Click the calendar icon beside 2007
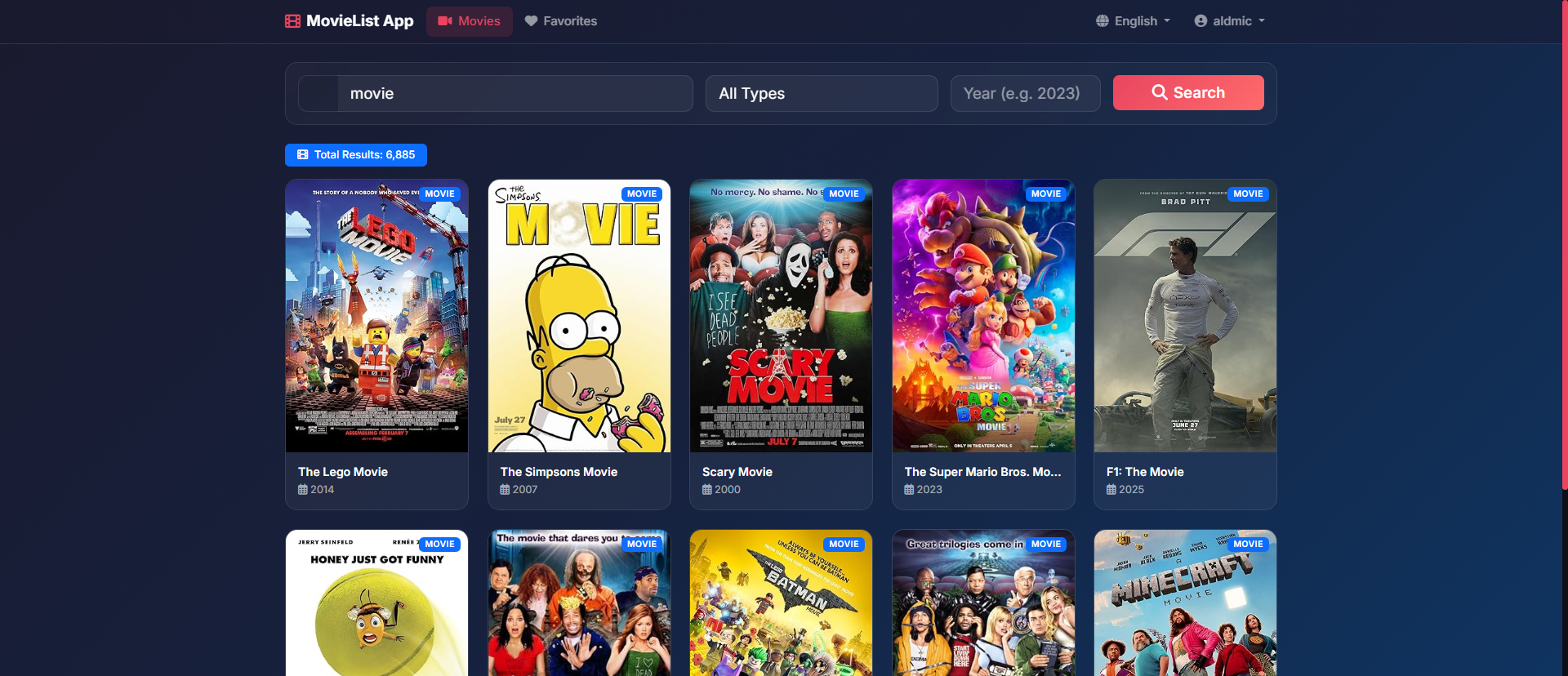Image resolution: width=1568 pixels, height=676 pixels. (x=505, y=490)
